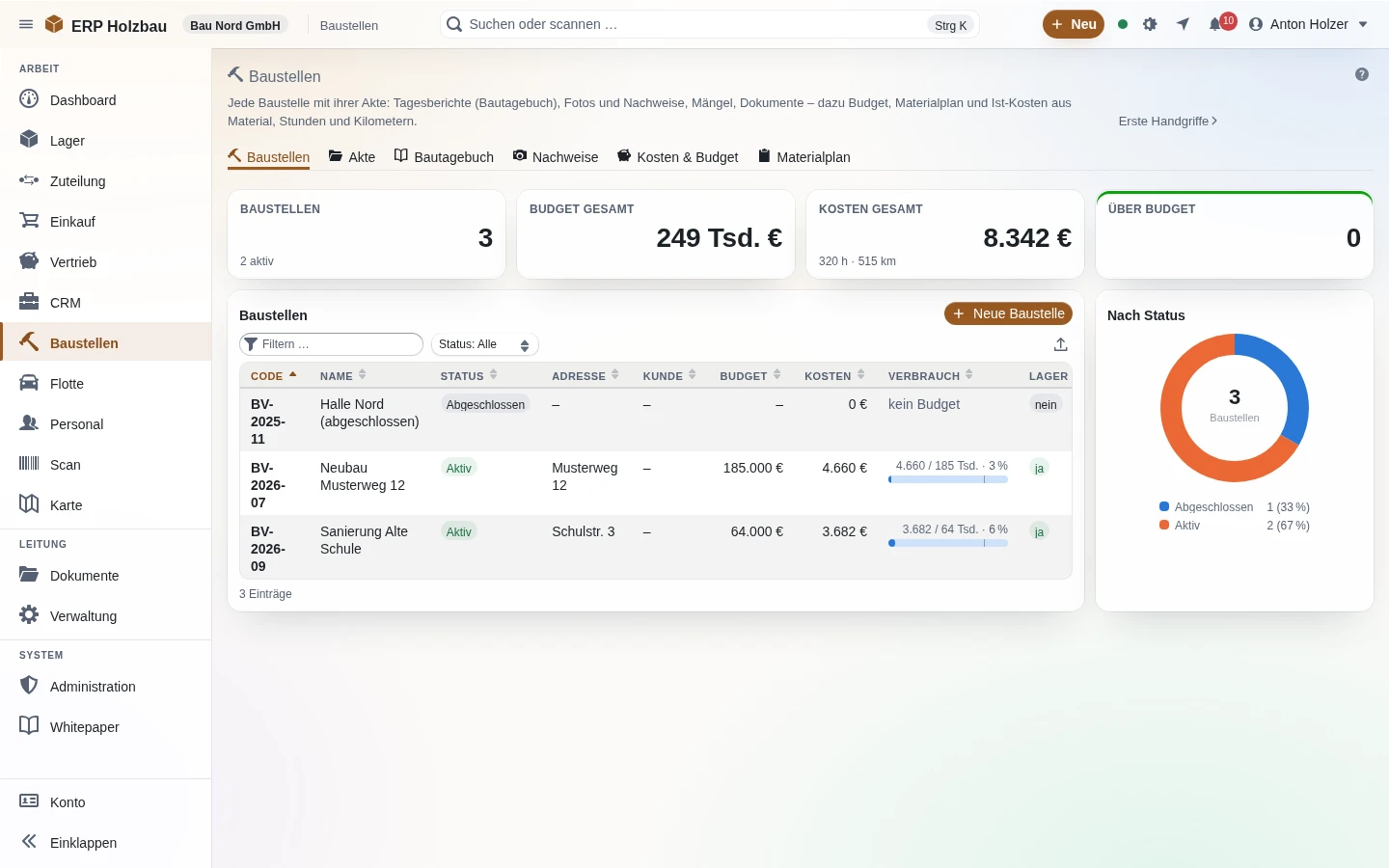Open Scan barcode item
The image size is (1389, 868).
tap(106, 464)
